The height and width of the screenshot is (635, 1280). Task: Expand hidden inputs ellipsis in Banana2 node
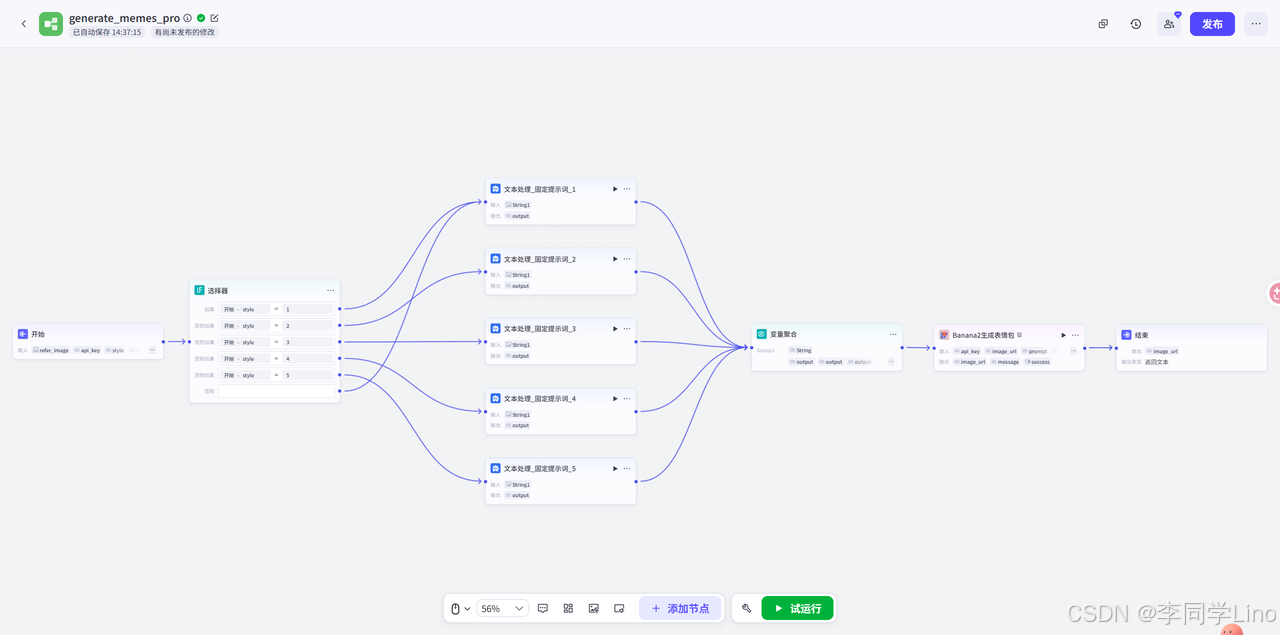(x=1073, y=351)
